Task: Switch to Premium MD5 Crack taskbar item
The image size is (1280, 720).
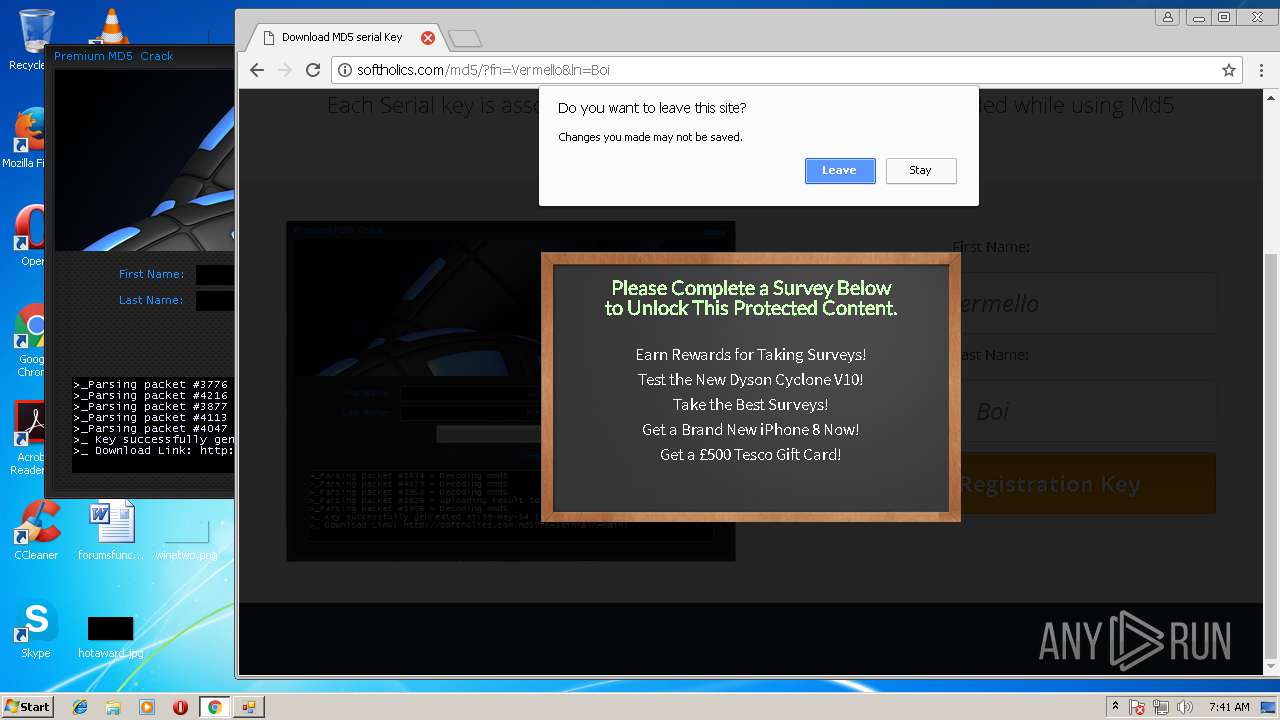Action: (248, 707)
